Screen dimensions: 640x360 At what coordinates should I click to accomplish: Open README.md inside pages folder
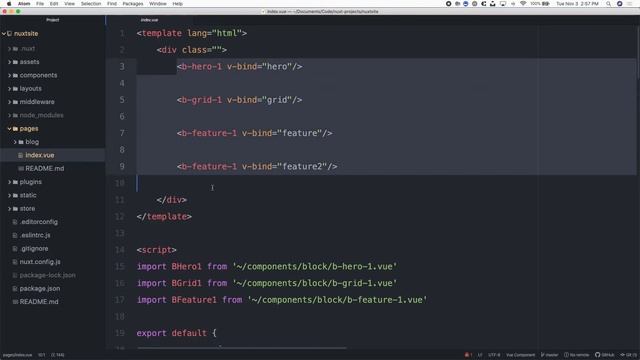(44, 169)
